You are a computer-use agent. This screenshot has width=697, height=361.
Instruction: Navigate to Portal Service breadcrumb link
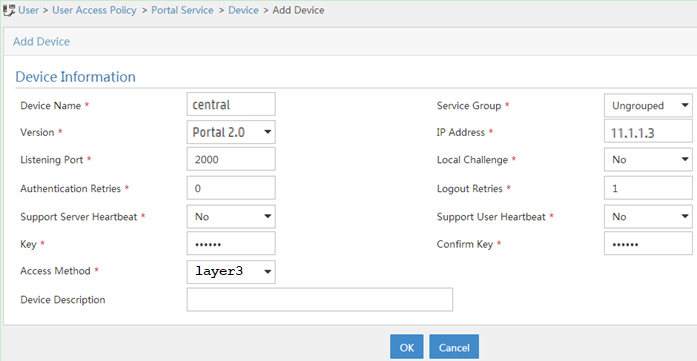(x=182, y=10)
